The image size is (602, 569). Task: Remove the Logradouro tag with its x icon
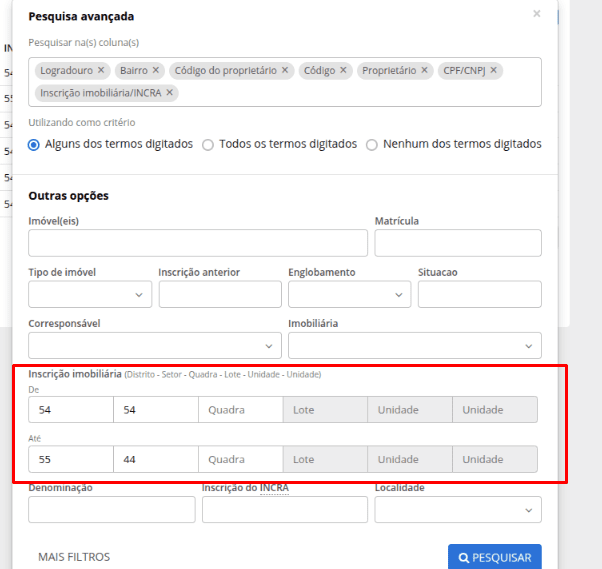101,71
